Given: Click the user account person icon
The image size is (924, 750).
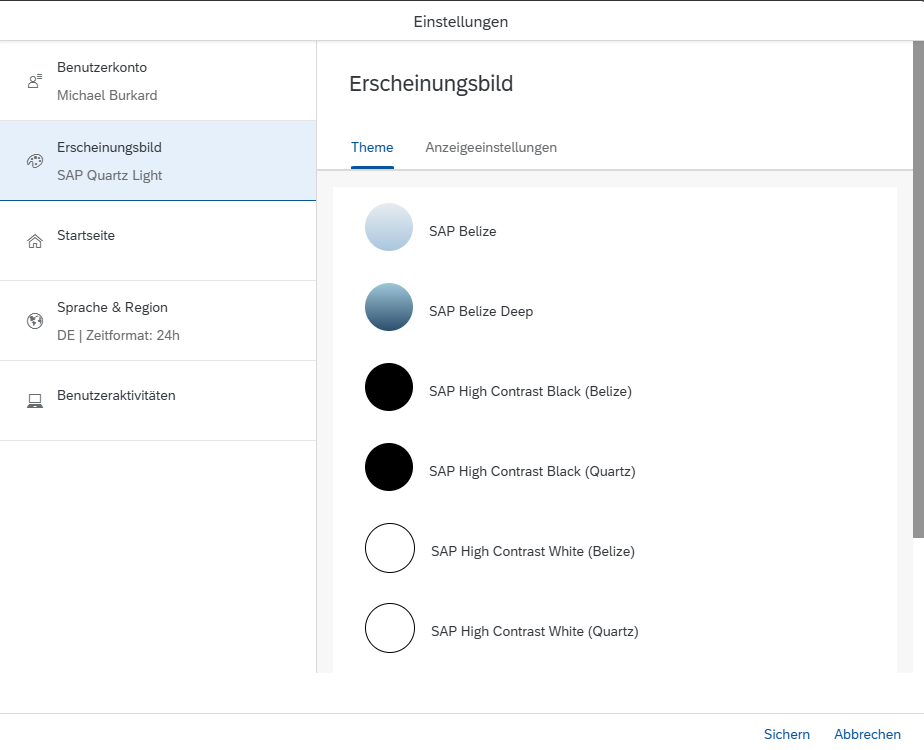Looking at the screenshot, I should [34, 81].
